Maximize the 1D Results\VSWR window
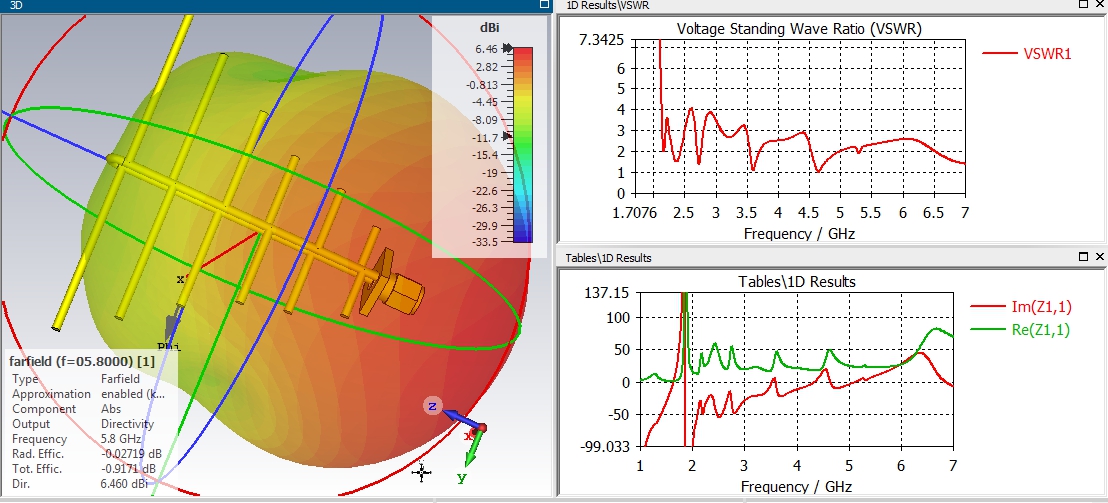Image resolution: width=1108 pixels, height=503 pixels. (x=1085, y=4)
